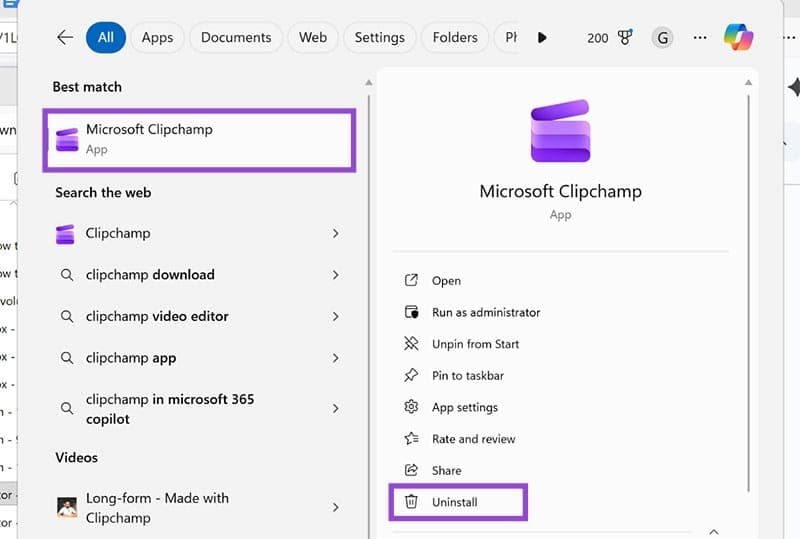Switch to the Apps filter tab

pyautogui.click(x=157, y=37)
